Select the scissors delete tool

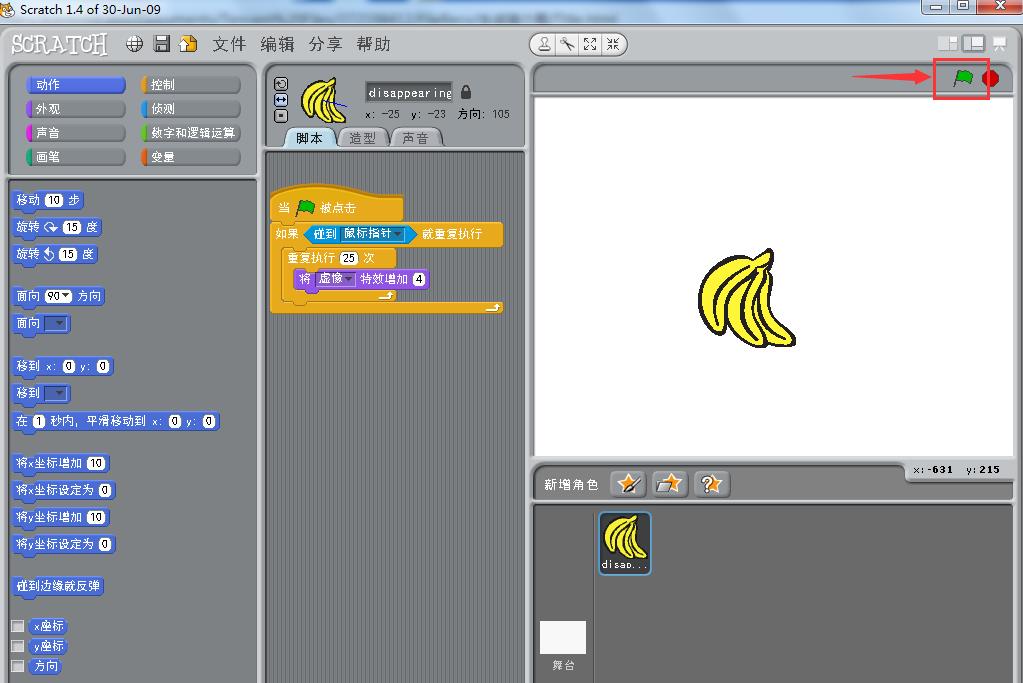pyautogui.click(x=567, y=44)
